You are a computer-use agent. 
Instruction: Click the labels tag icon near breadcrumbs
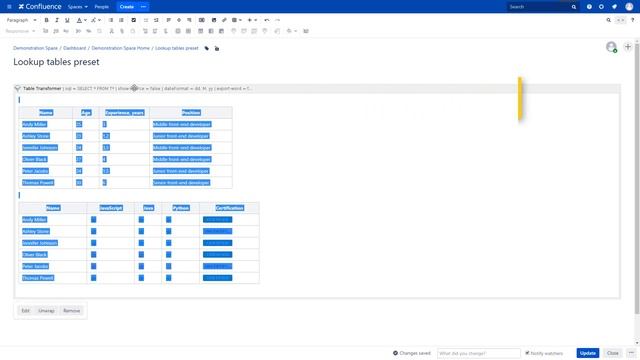pos(207,49)
